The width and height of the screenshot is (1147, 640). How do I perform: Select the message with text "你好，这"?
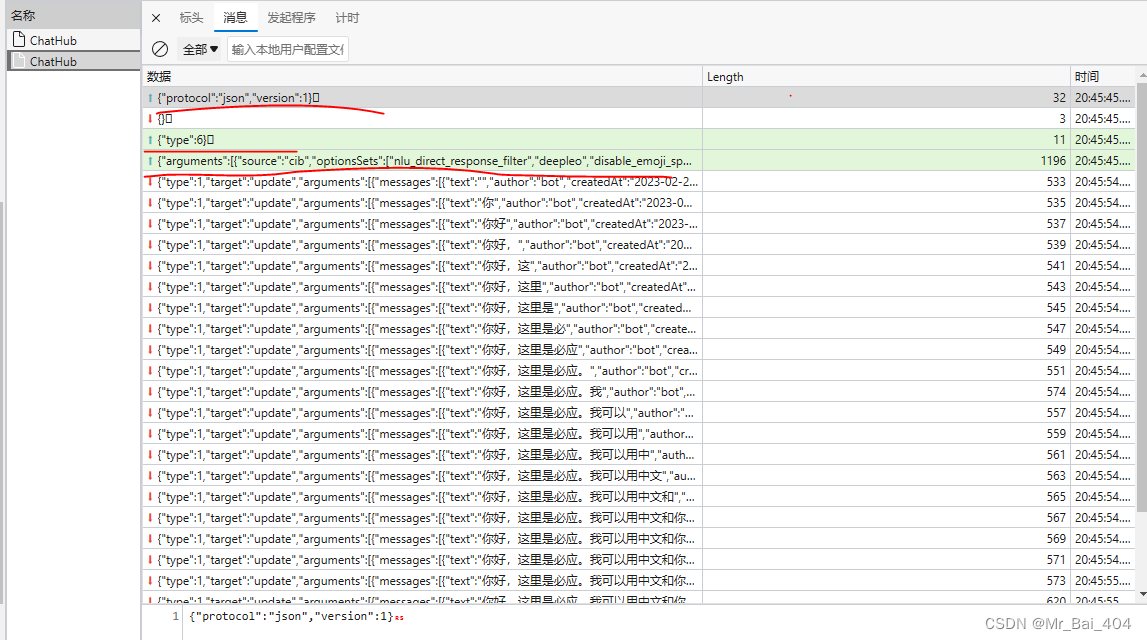[x=639, y=266]
